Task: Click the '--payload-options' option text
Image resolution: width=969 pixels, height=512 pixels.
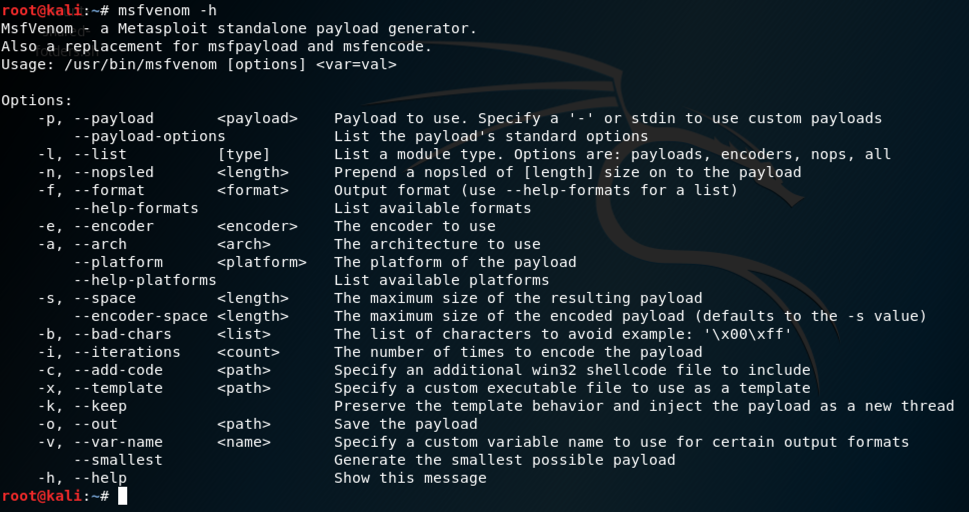Action: click(149, 136)
